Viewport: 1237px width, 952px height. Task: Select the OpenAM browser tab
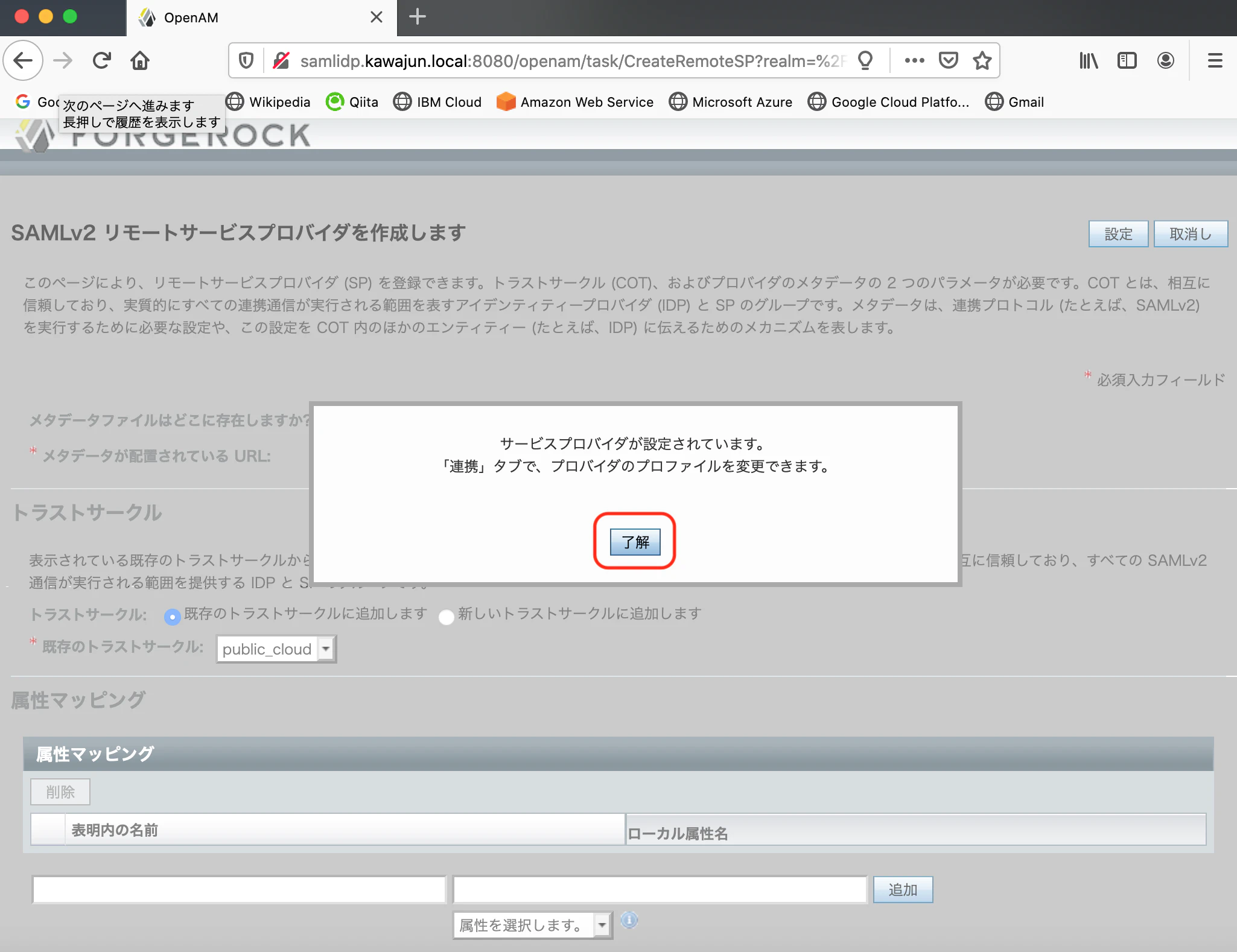pyautogui.click(x=261, y=18)
